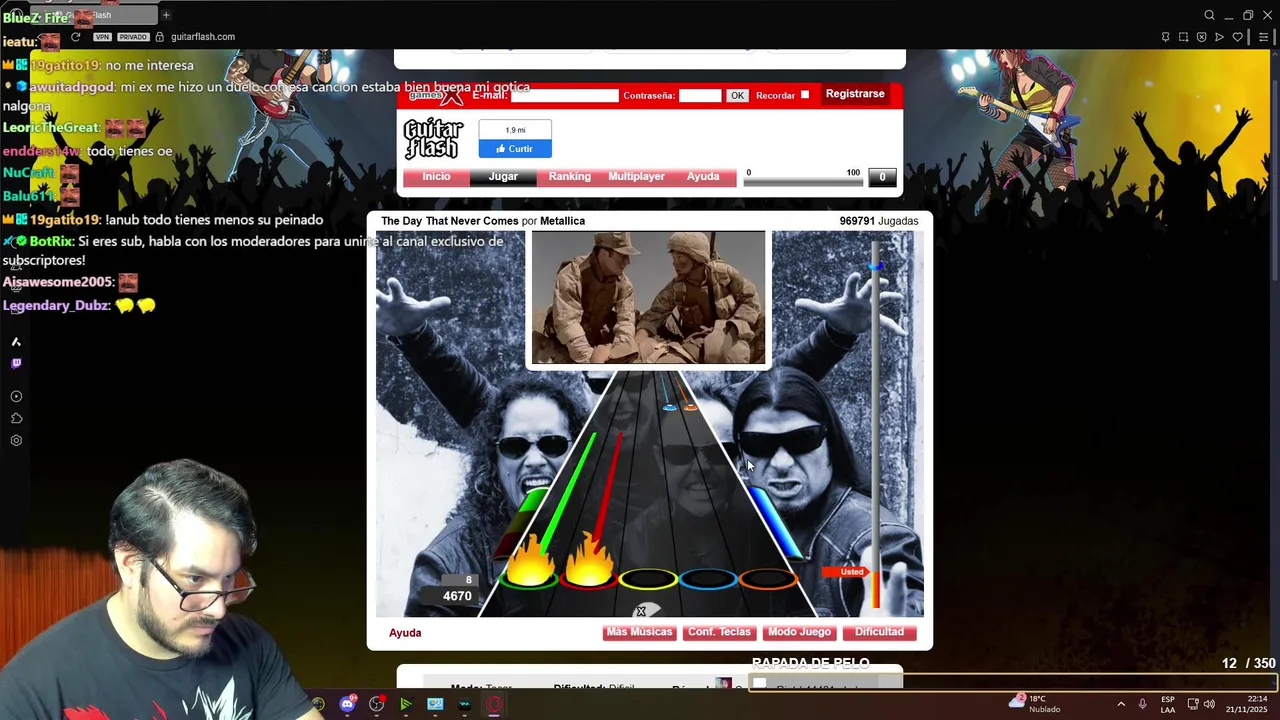Click the vertical rock meter bar

click(876, 425)
